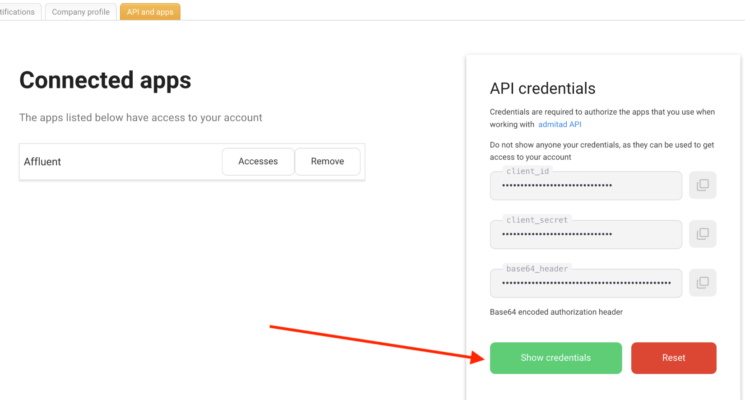The height and width of the screenshot is (400, 745).
Task: Click the Connected apps heading
Action: 105,81
